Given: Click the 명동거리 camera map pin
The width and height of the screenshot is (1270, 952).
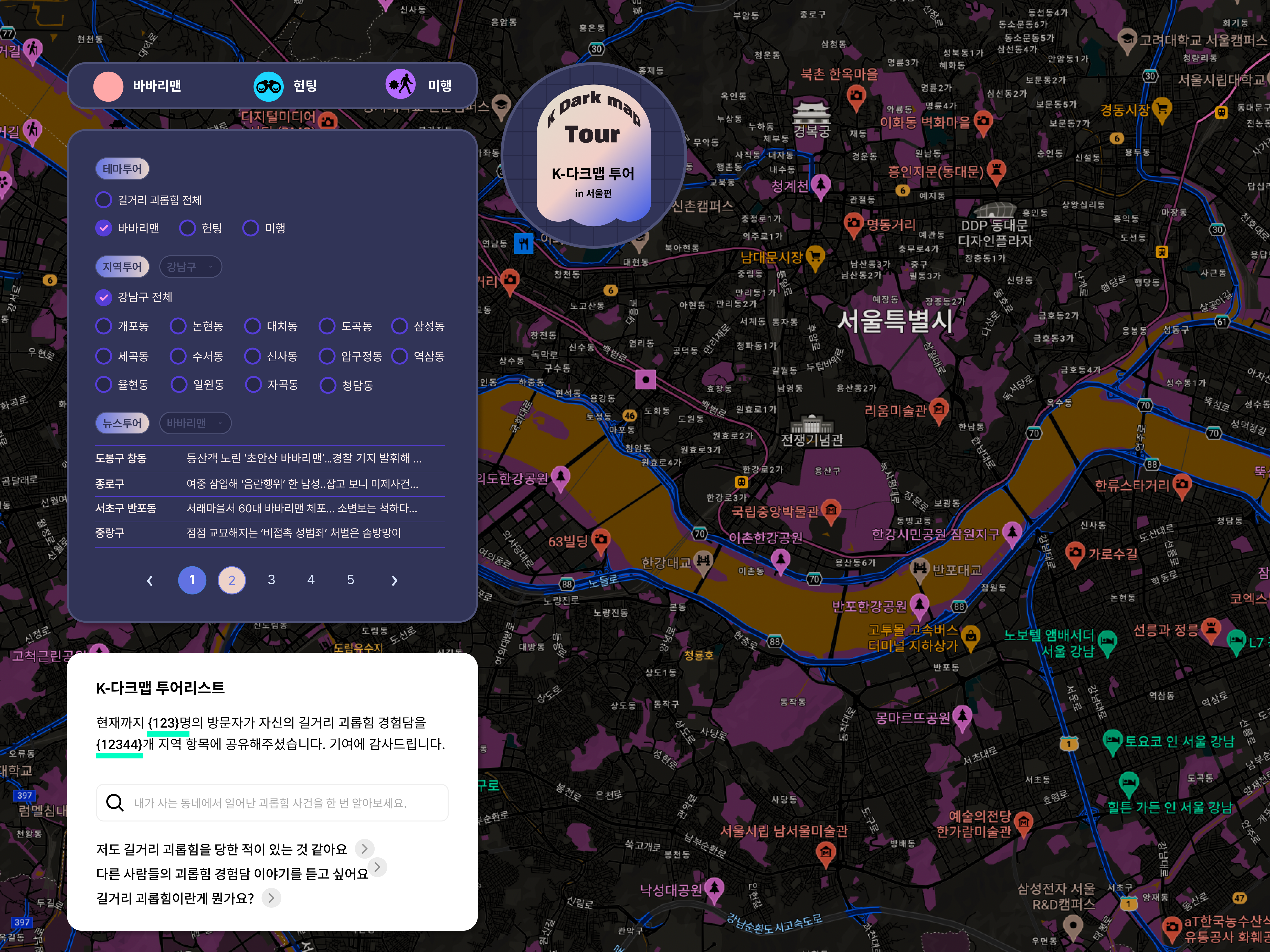Looking at the screenshot, I should click(853, 223).
